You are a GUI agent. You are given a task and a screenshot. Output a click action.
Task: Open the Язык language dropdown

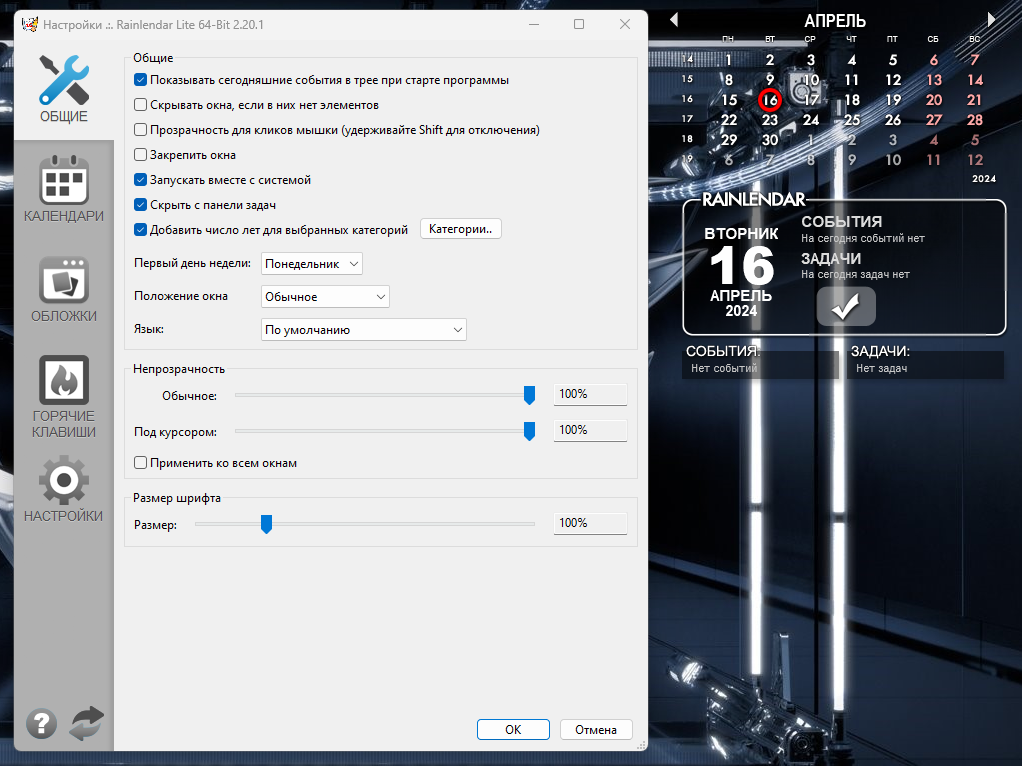click(364, 330)
